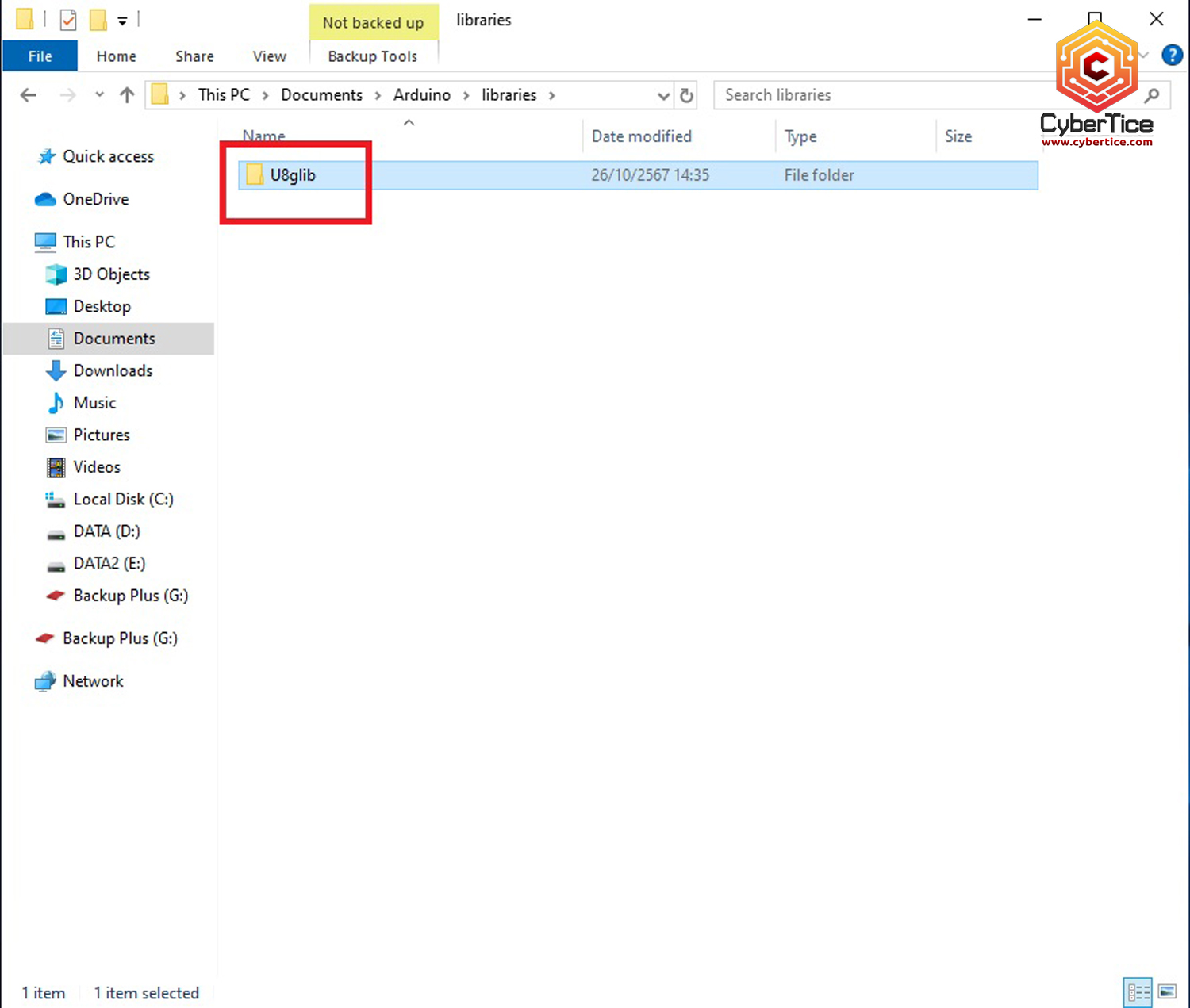Image resolution: width=1190 pixels, height=1008 pixels.
Task: Click the Up one level arrow
Action: (127, 95)
